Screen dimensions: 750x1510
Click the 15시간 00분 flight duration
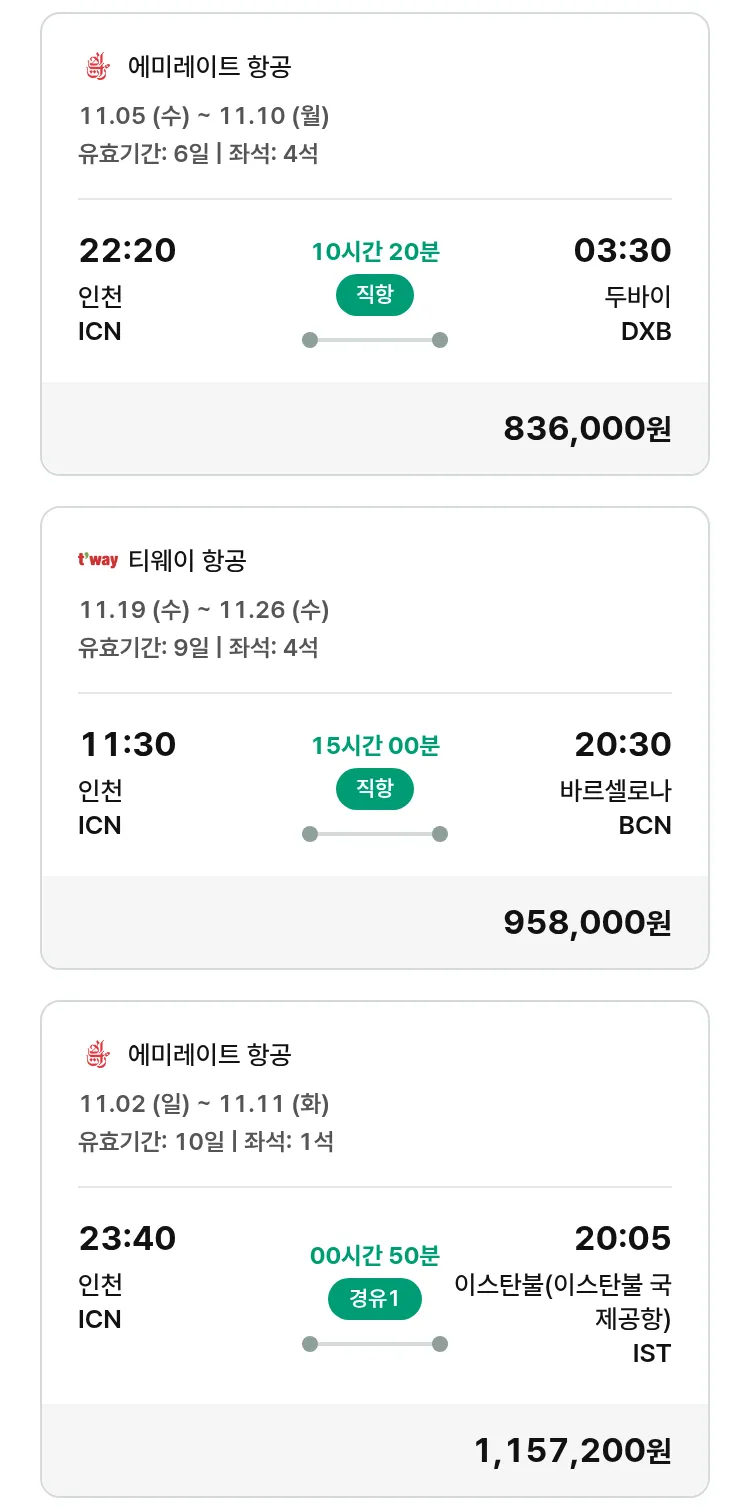coord(375,746)
